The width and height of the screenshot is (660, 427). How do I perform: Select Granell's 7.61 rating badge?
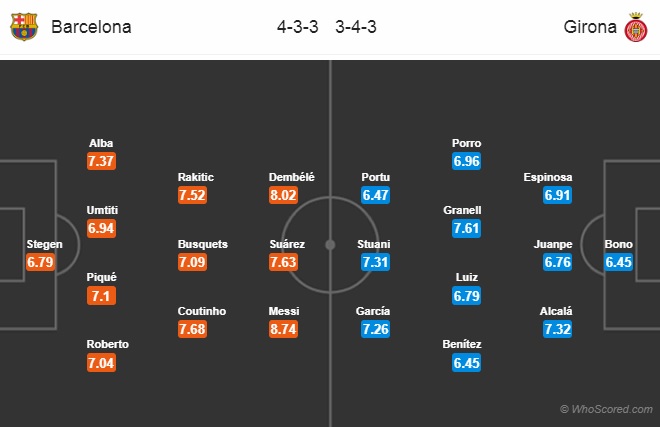[463, 229]
